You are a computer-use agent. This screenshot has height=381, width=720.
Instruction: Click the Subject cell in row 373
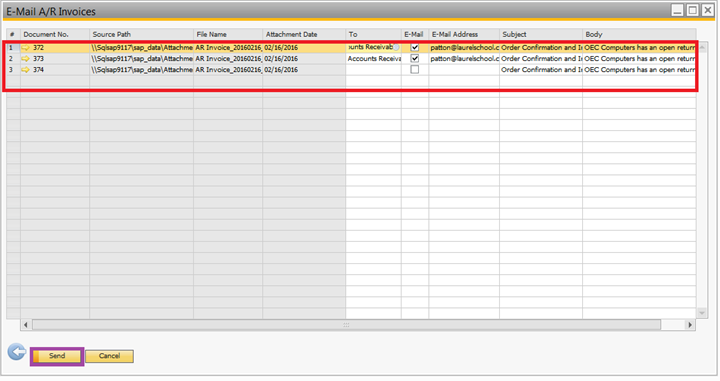pos(541,59)
